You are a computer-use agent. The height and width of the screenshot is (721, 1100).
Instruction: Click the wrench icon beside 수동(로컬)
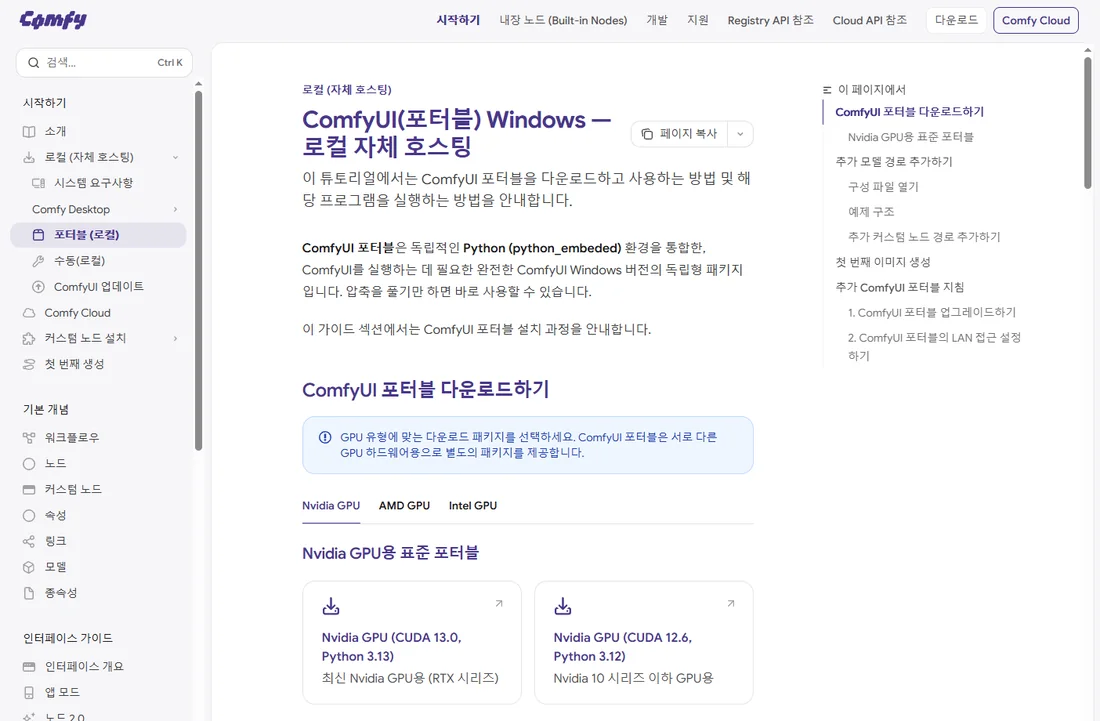[39, 261]
